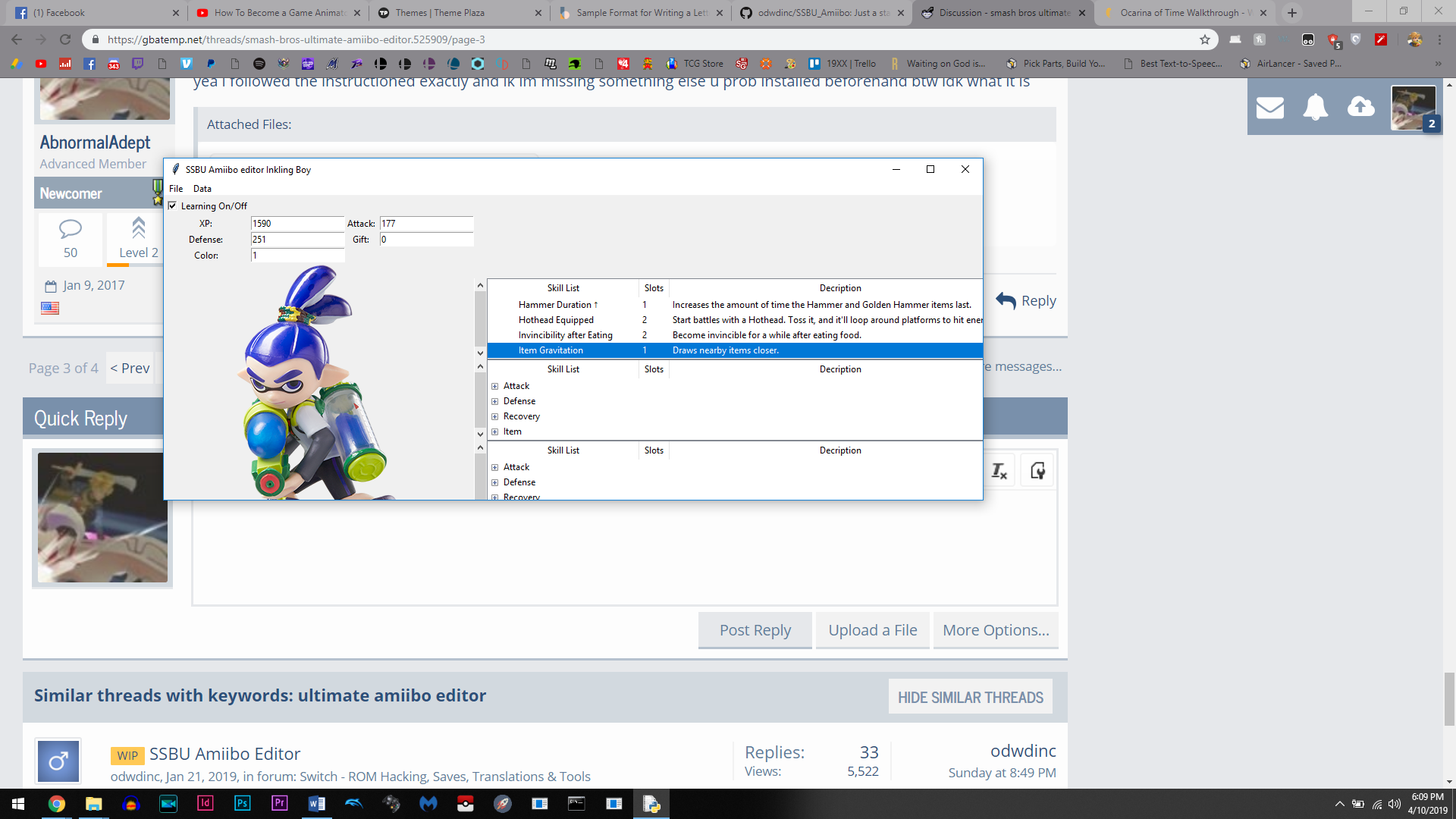The image size is (1456, 819).
Task: Click the Upload a File button
Action: pyautogui.click(x=873, y=630)
